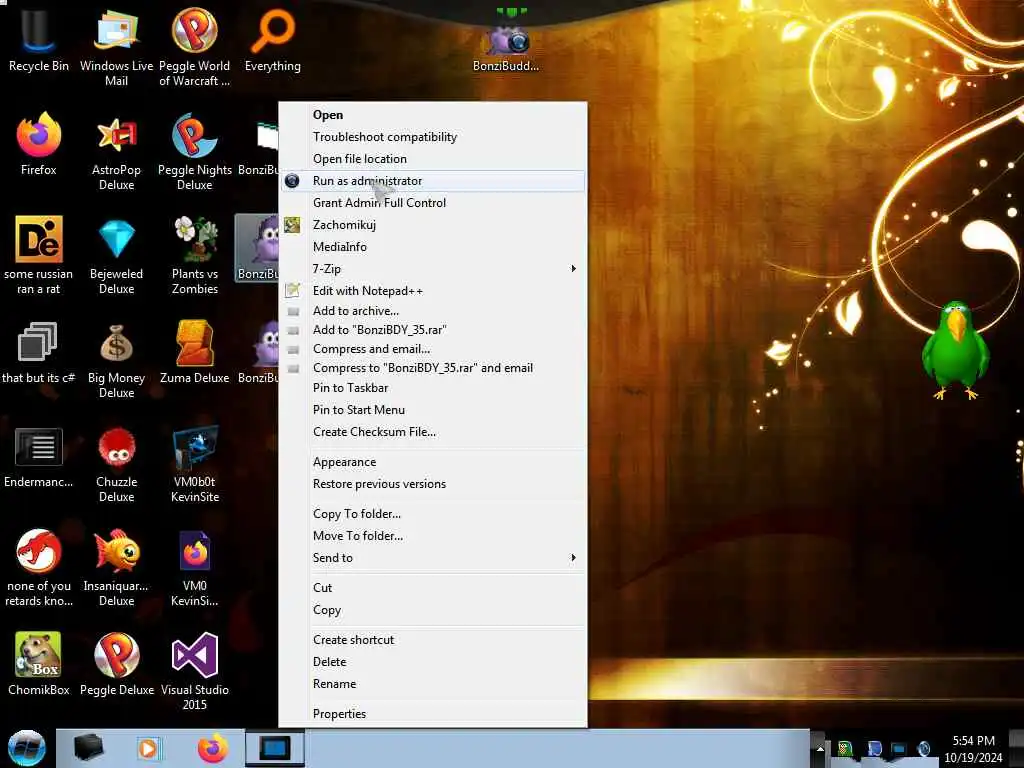Choose Add to archive...
This screenshot has height=768, width=1024.
tap(433, 311)
